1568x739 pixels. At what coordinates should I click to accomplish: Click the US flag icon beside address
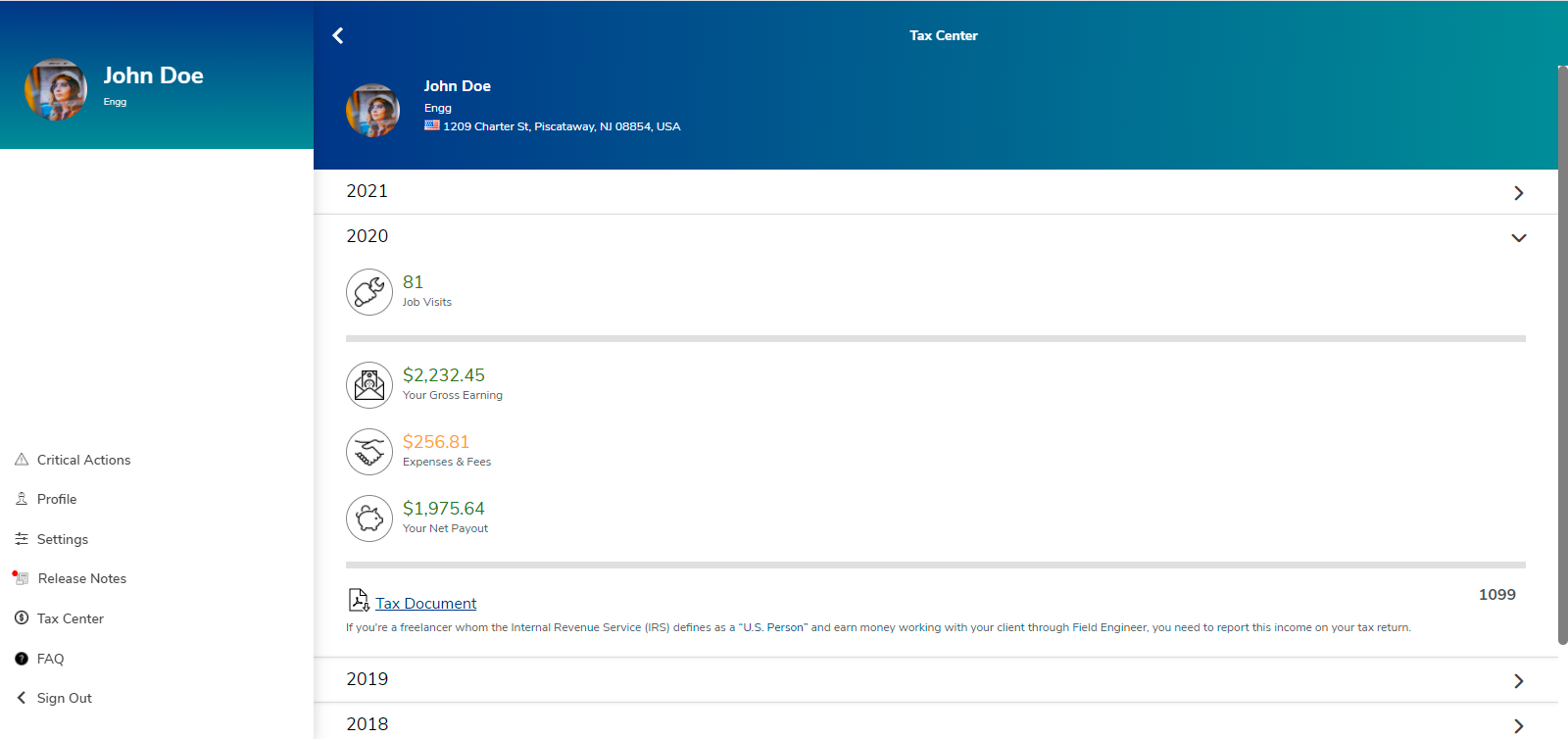(432, 125)
